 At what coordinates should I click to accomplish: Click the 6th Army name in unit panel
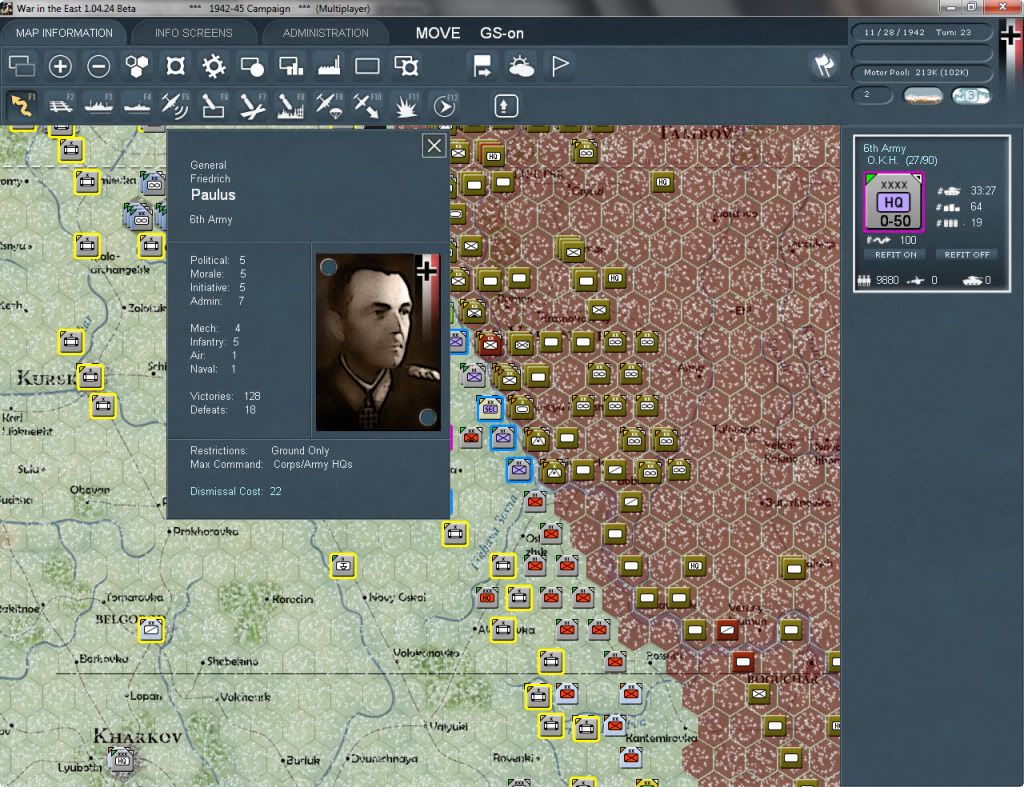click(884, 148)
